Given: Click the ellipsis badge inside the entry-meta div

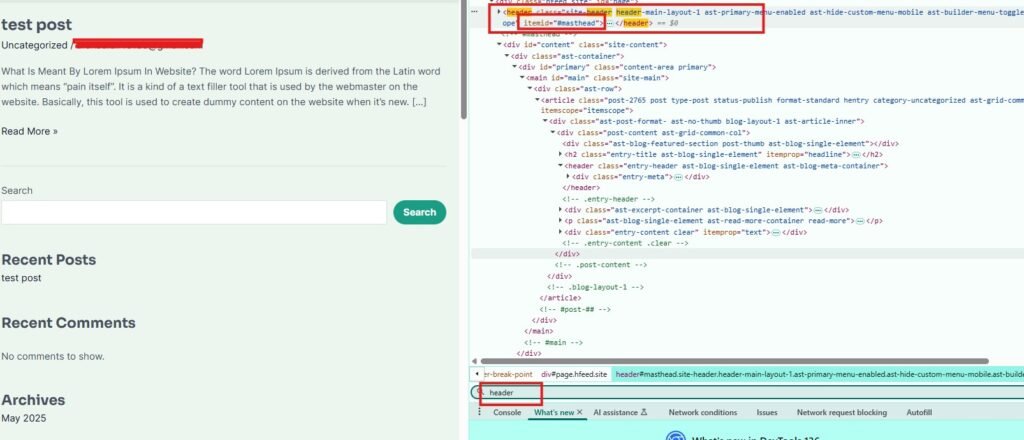Looking at the screenshot, I should (677, 177).
